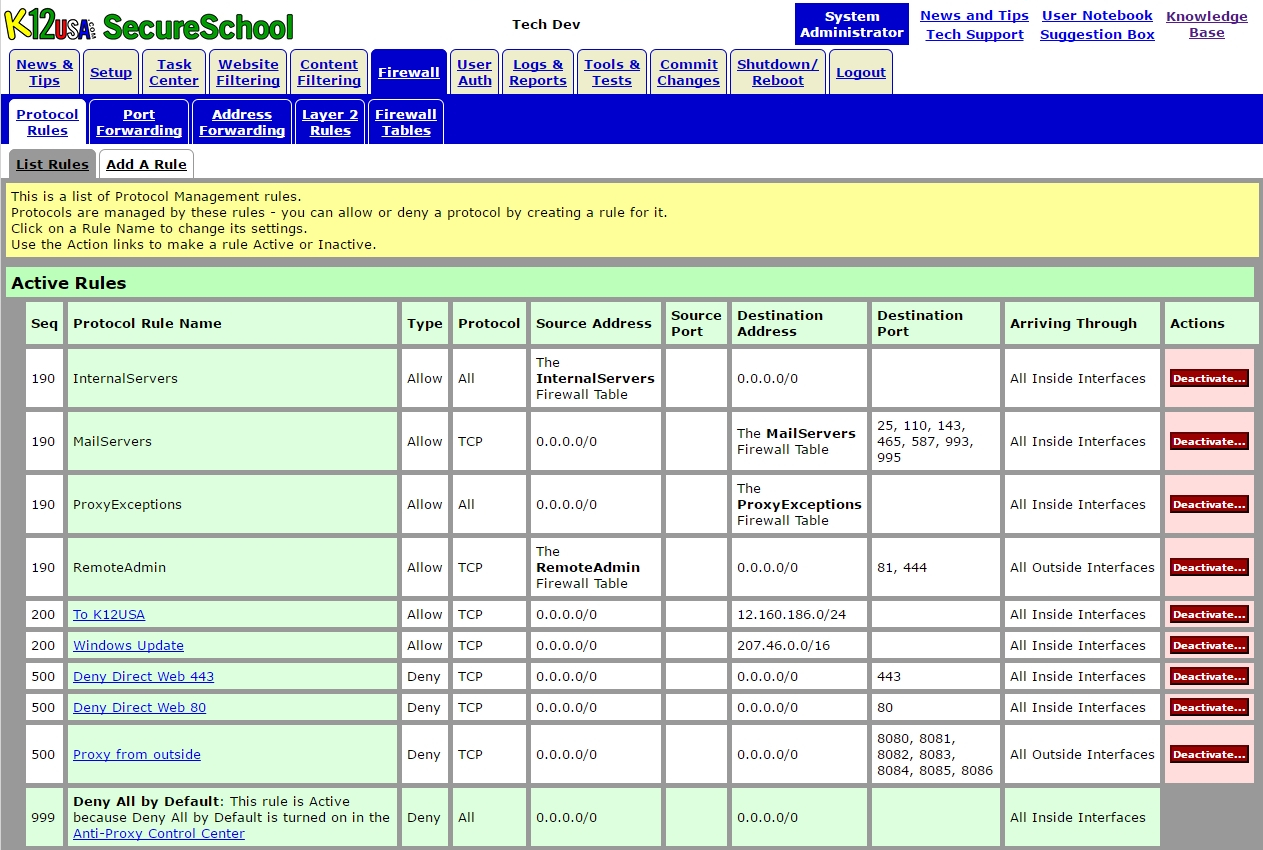Click the Tech Support link
The height and width of the screenshot is (850, 1263).
[x=974, y=34]
